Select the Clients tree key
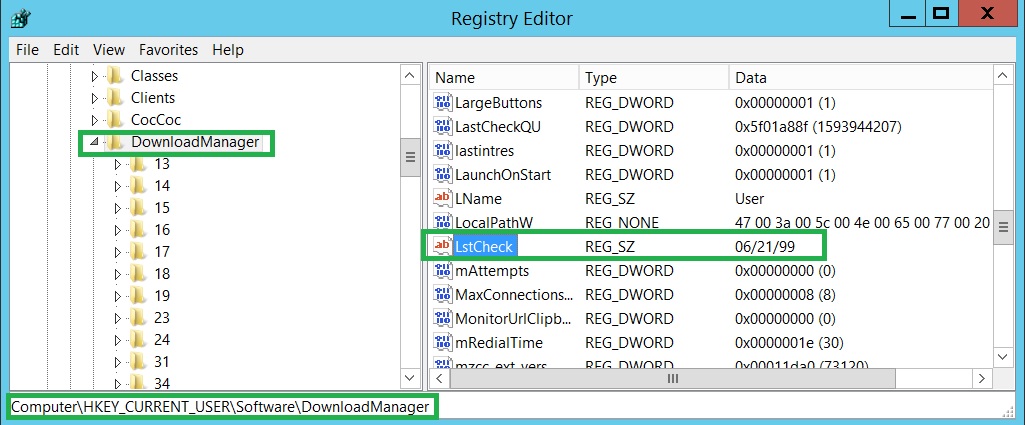 click(x=153, y=98)
